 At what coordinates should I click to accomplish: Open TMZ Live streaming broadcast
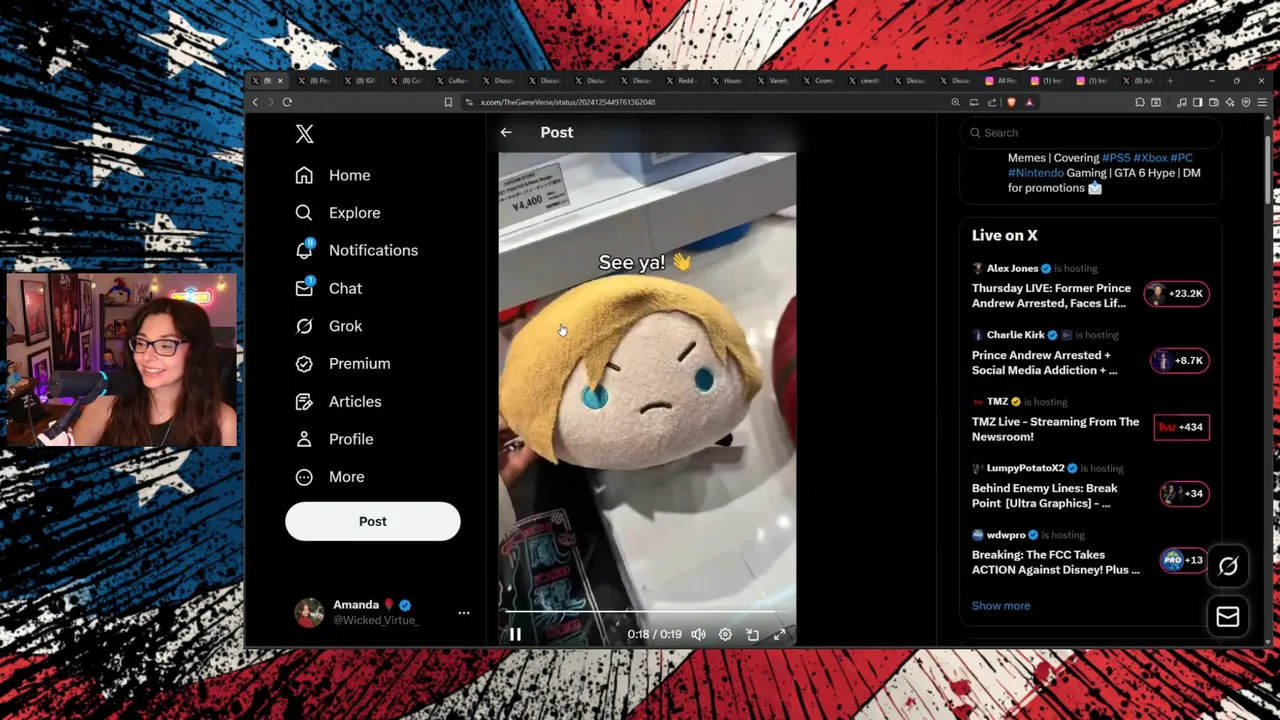1055,429
